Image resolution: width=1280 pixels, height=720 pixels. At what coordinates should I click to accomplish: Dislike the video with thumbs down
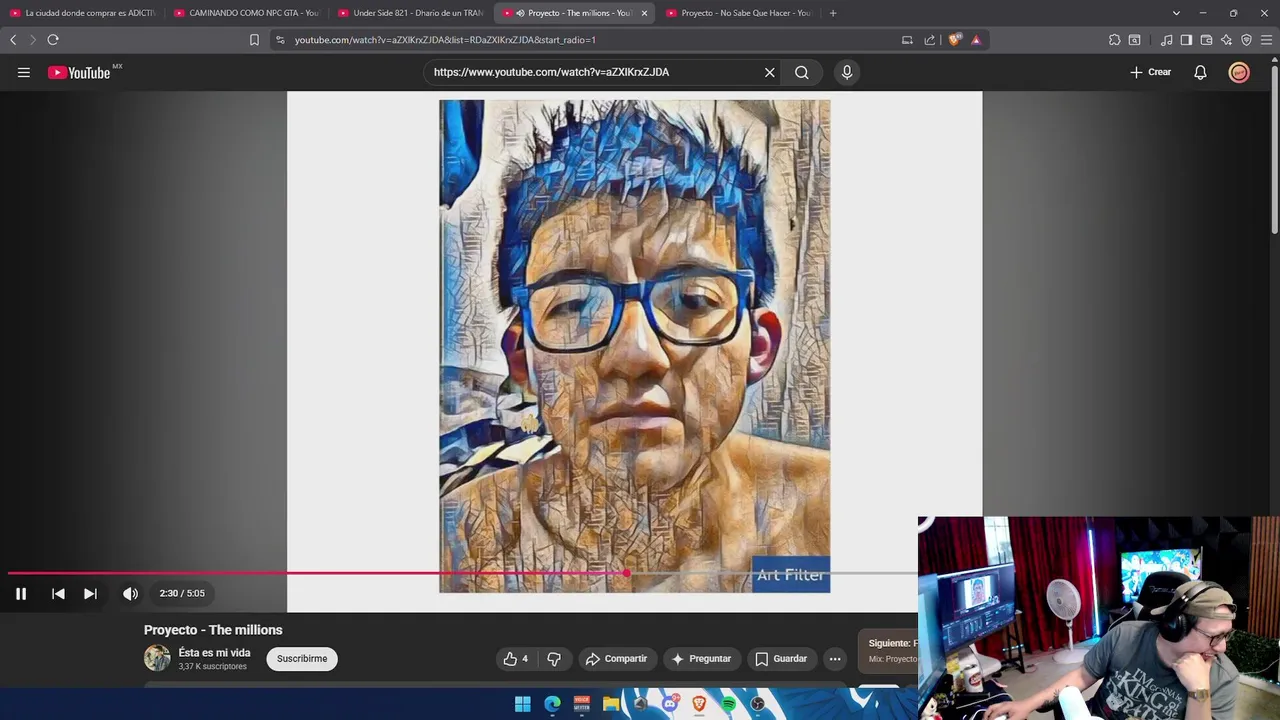pyautogui.click(x=554, y=658)
